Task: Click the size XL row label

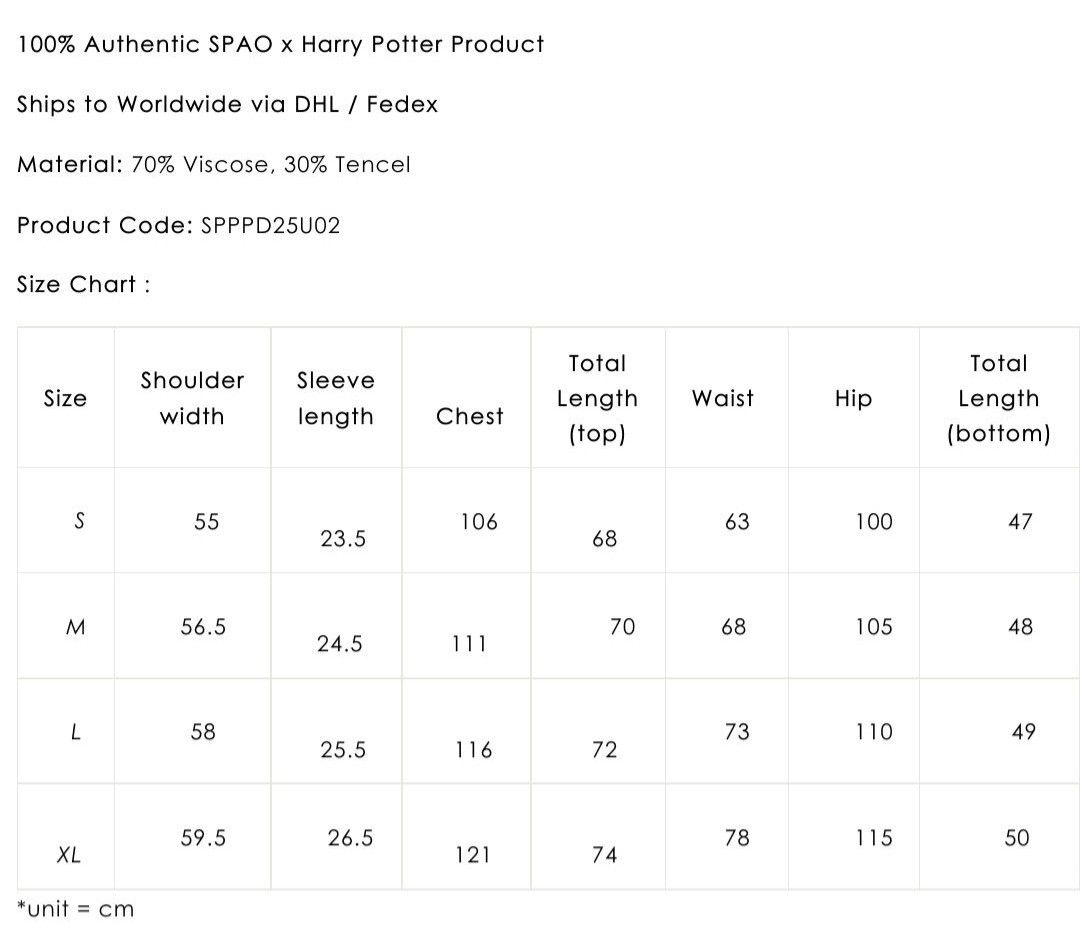Action: click(69, 854)
